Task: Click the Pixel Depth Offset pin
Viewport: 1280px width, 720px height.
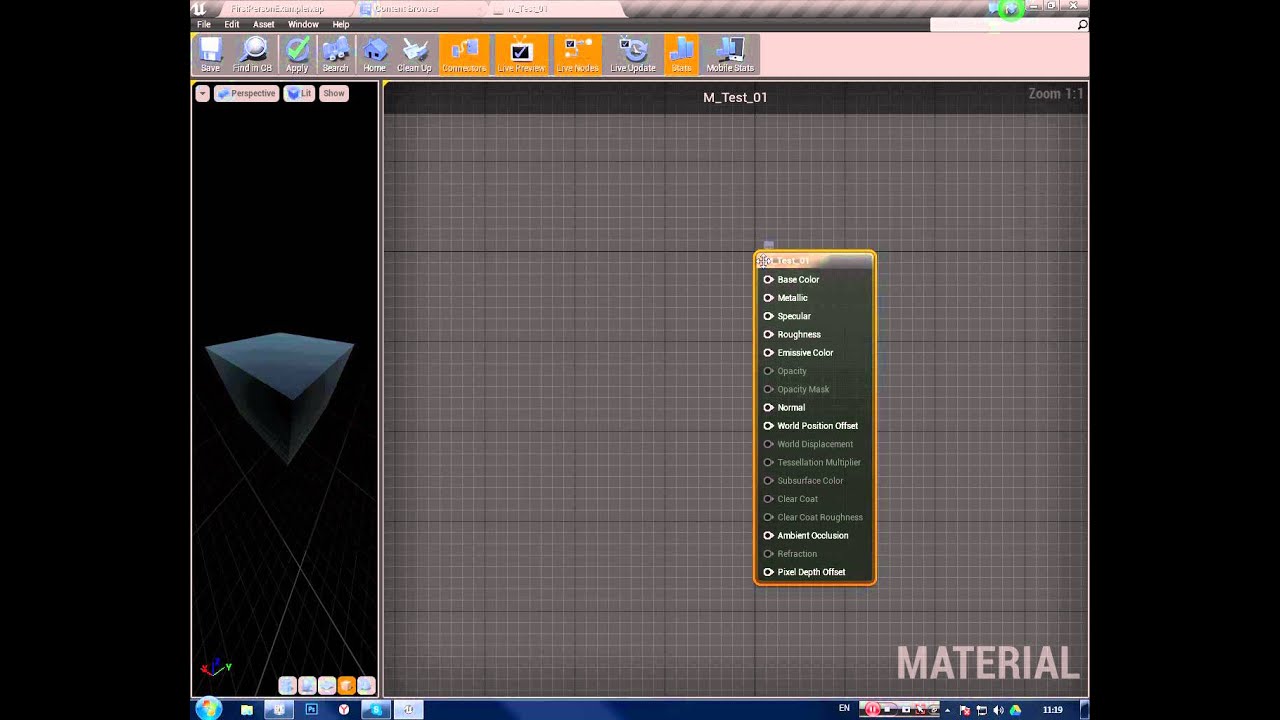Action: pos(768,572)
